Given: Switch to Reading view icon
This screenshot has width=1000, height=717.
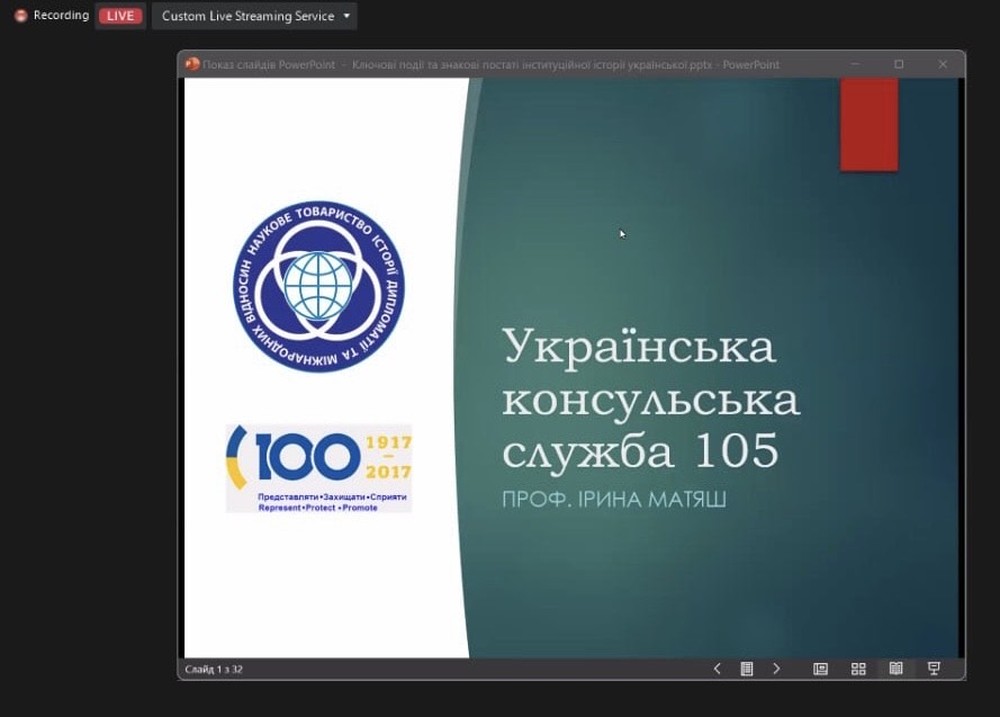Looking at the screenshot, I should click(x=896, y=669).
